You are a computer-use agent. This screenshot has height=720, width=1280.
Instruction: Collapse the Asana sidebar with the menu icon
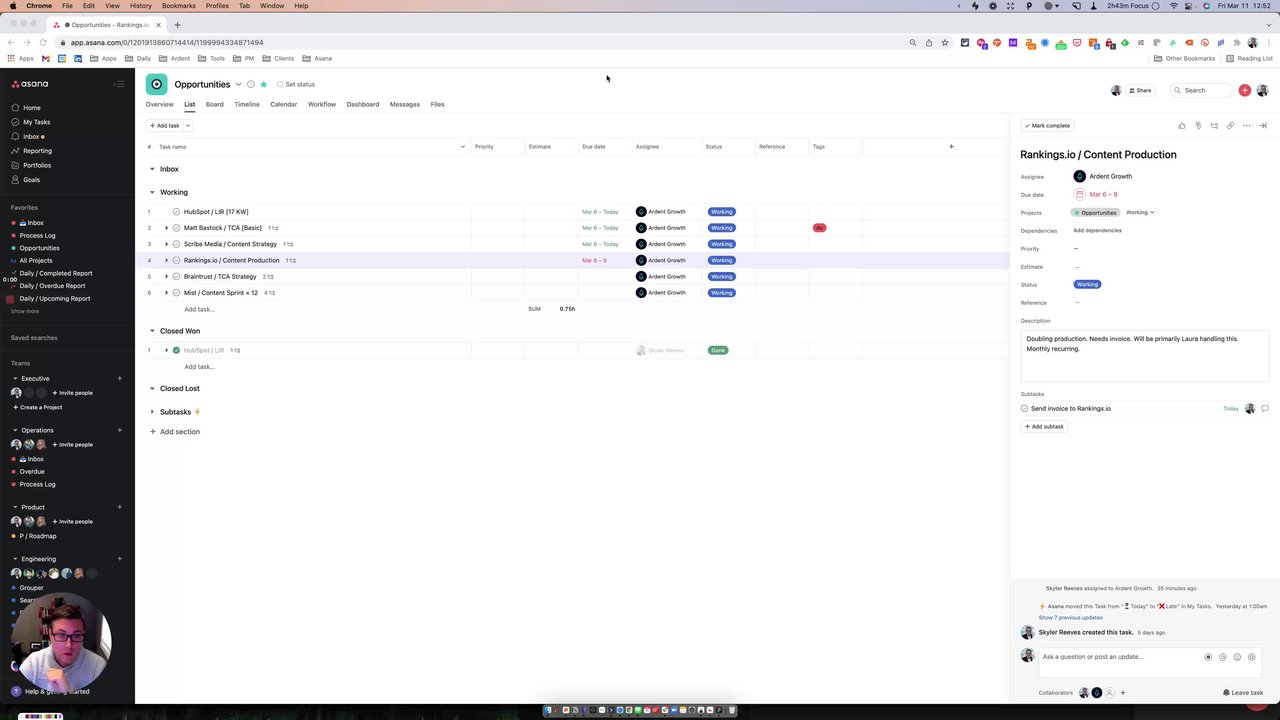[x=119, y=84]
